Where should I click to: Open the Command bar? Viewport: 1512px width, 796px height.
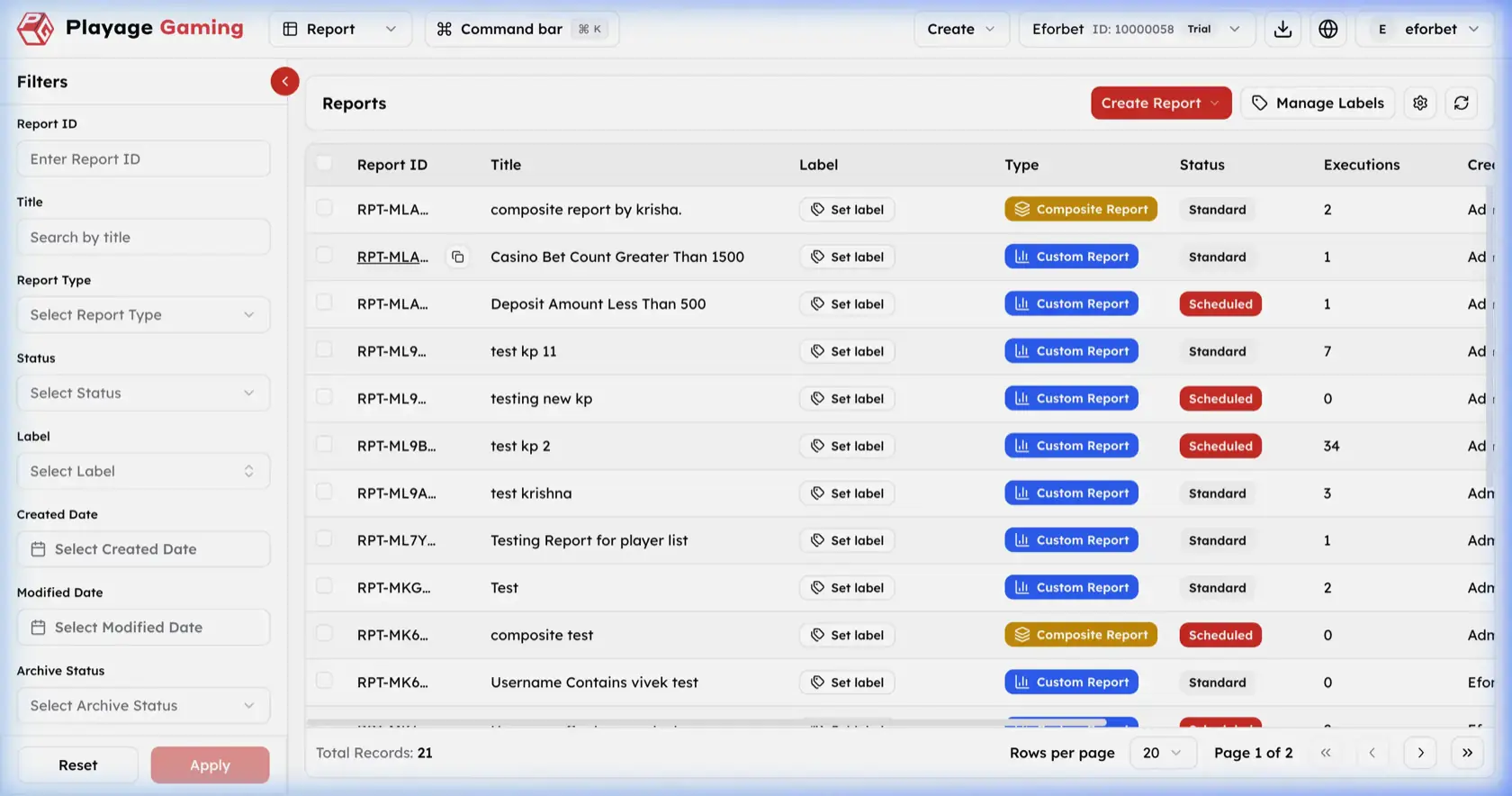click(x=521, y=29)
